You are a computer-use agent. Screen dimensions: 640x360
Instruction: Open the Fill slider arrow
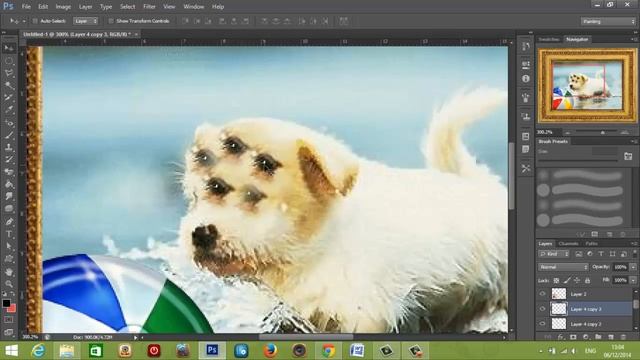coord(633,280)
